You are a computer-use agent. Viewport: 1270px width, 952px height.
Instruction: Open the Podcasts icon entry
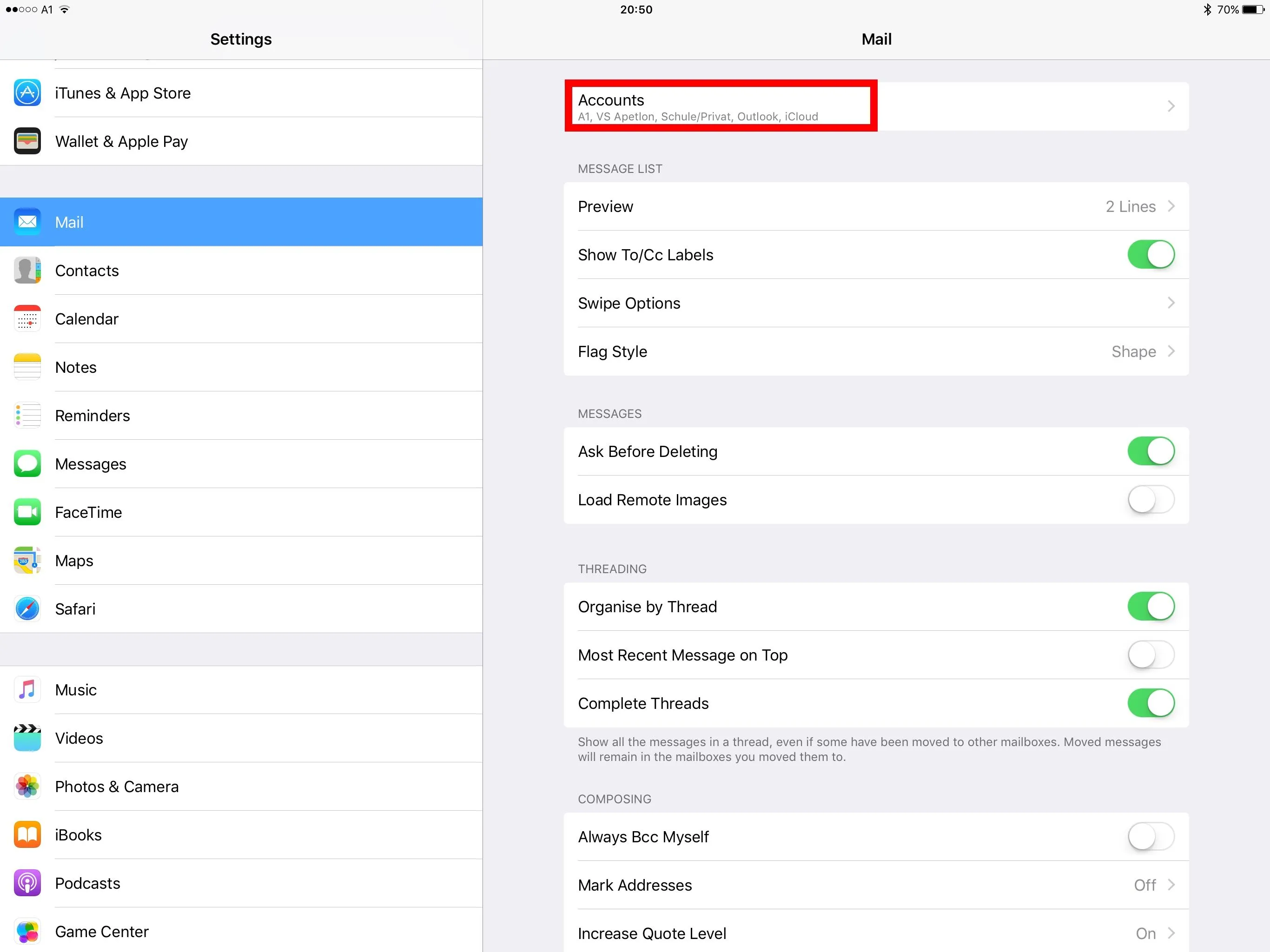27,883
